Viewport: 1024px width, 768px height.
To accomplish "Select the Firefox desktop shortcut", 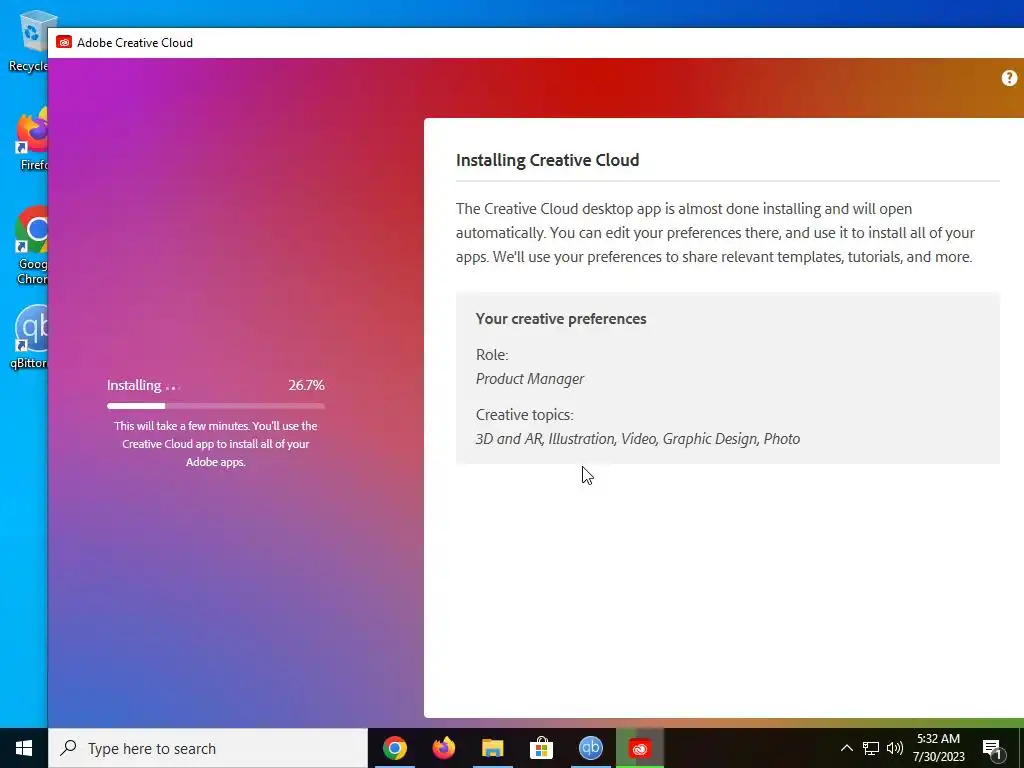I will (x=33, y=140).
